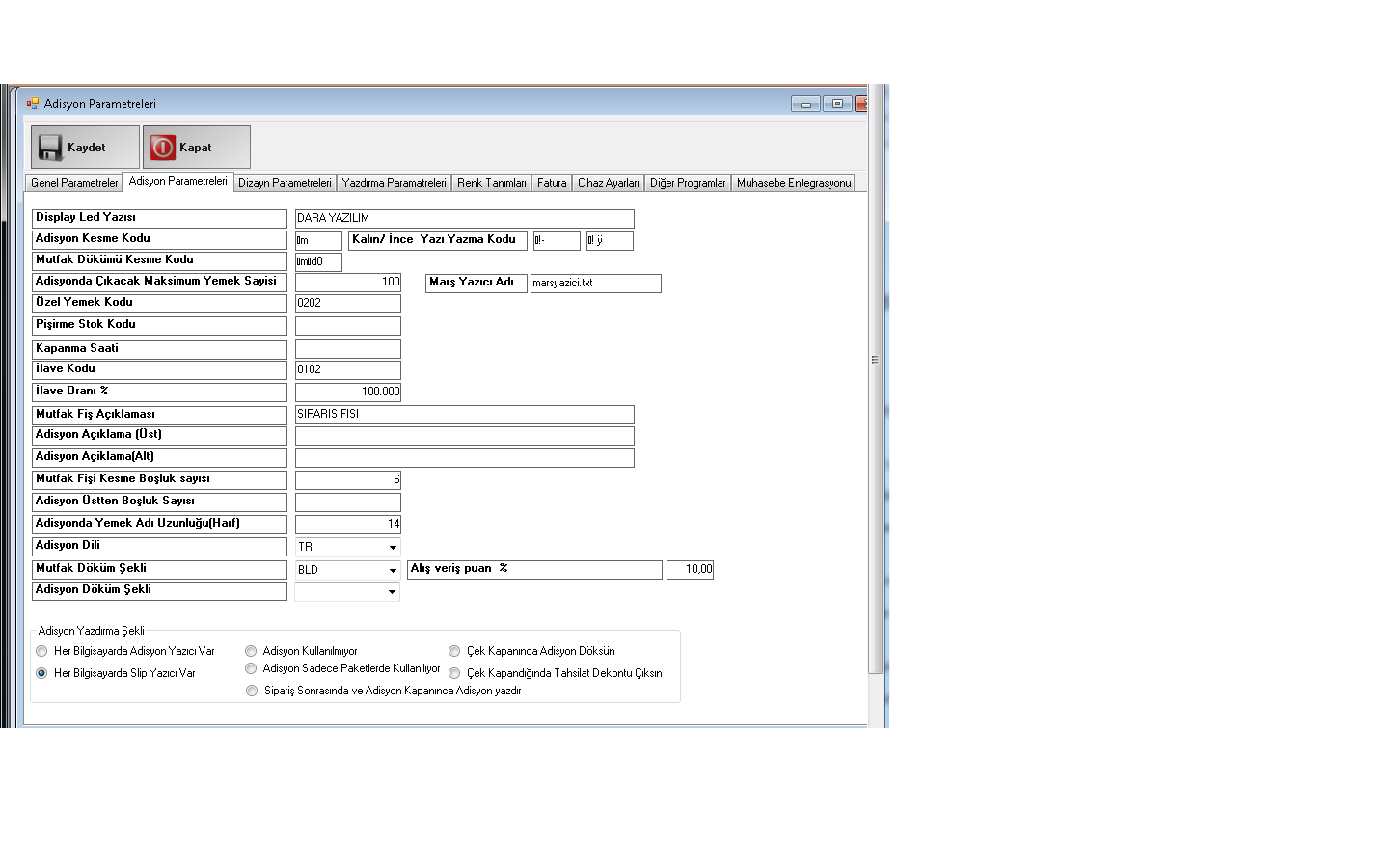Click the Kaydet floppy disk icon
The height and width of the screenshot is (868, 1389).
click(50, 148)
